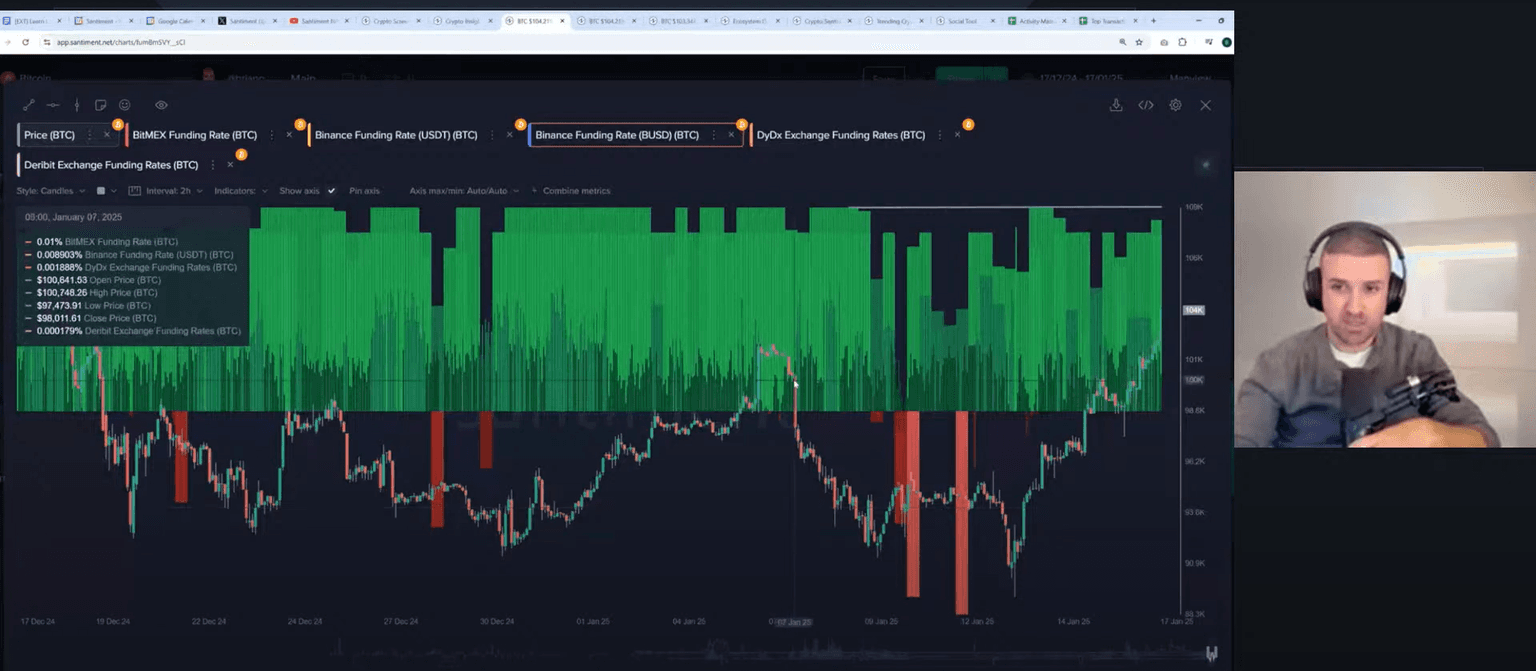Open the emoji picker icon
Viewport: 1536px width, 671px height.
[x=125, y=105]
